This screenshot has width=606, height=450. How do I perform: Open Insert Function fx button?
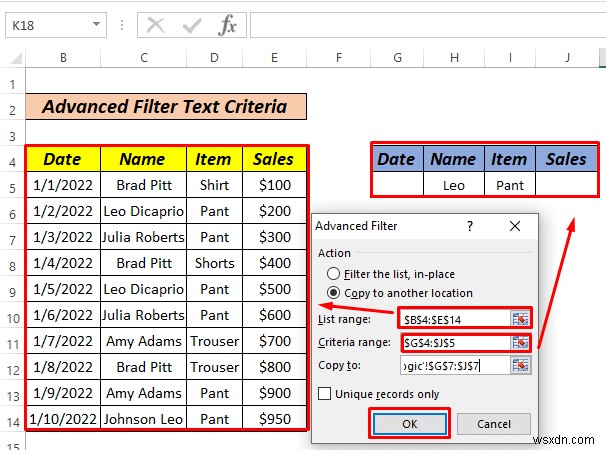pyautogui.click(x=227, y=26)
